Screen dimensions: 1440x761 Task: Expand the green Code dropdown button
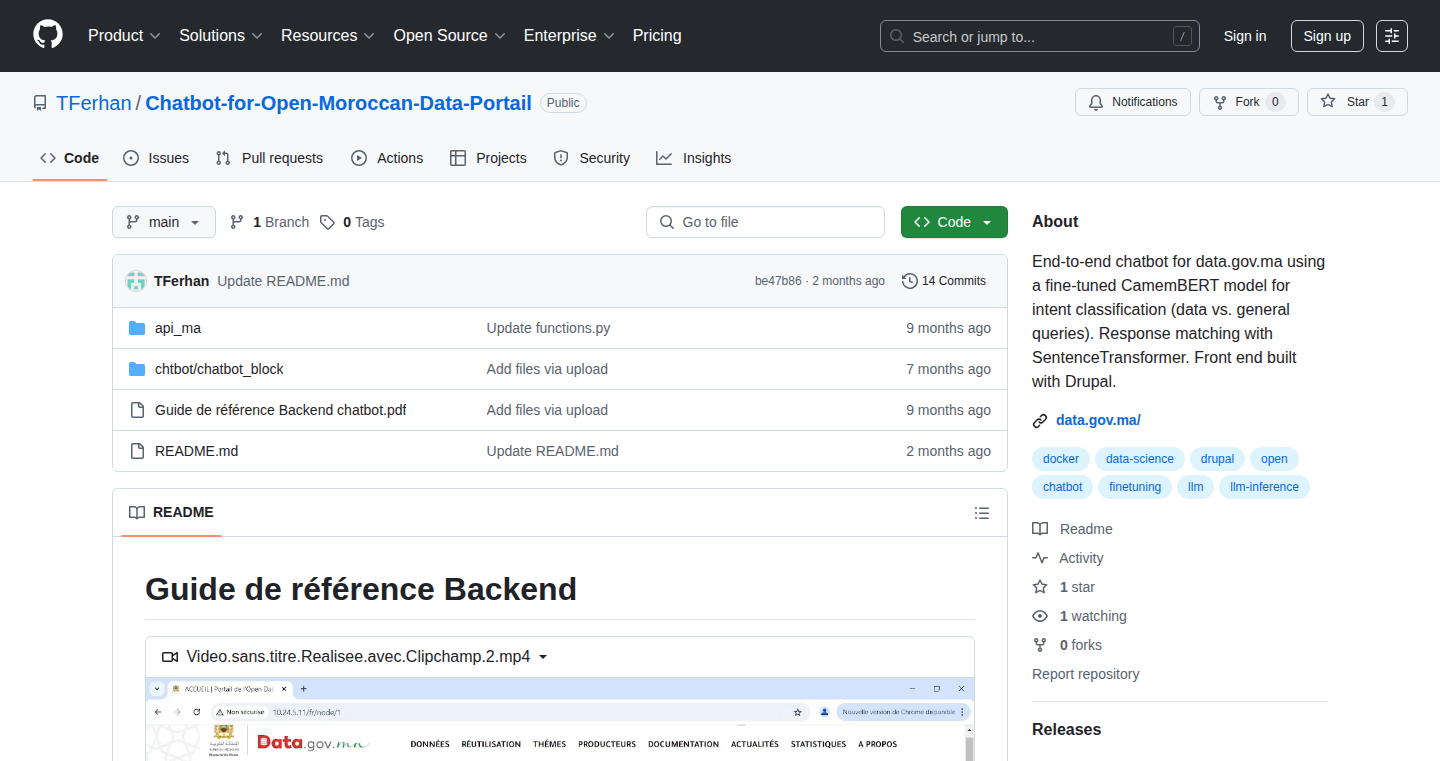(x=954, y=222)
